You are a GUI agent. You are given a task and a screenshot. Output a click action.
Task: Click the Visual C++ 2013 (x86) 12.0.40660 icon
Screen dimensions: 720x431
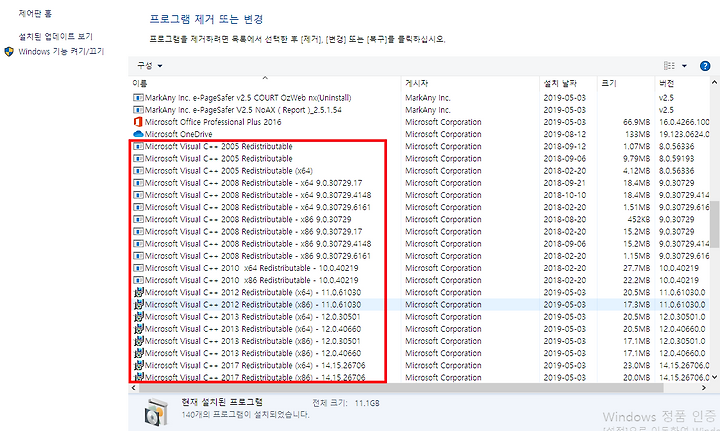[x=138, y=353]
